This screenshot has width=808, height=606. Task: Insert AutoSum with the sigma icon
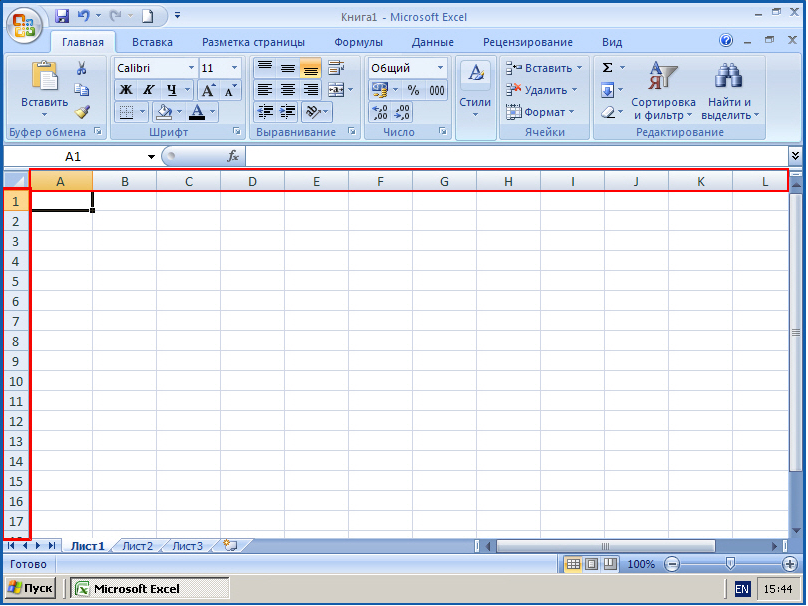pyautogui.click(x=608, y=68)
